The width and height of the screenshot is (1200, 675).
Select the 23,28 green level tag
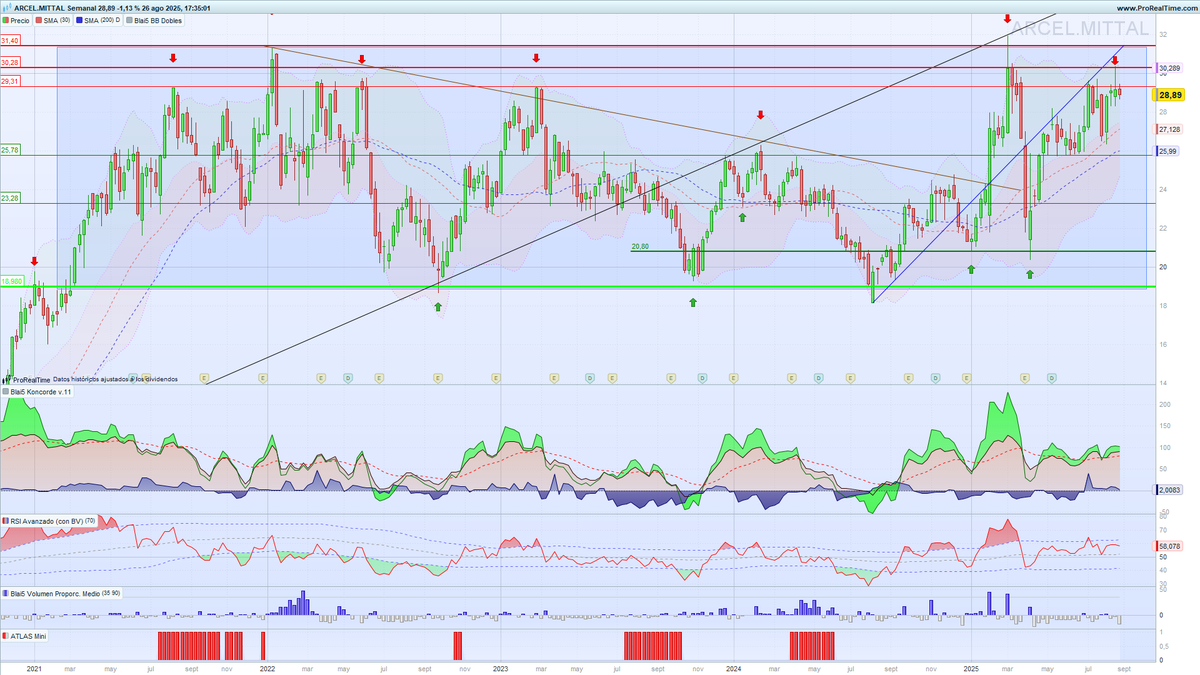coord(10,198)
